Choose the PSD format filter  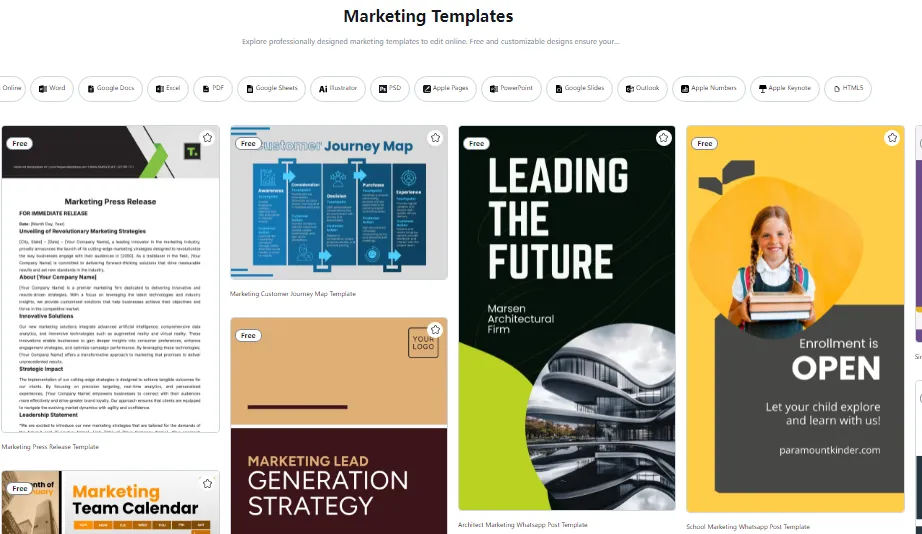tap(389, 89)
